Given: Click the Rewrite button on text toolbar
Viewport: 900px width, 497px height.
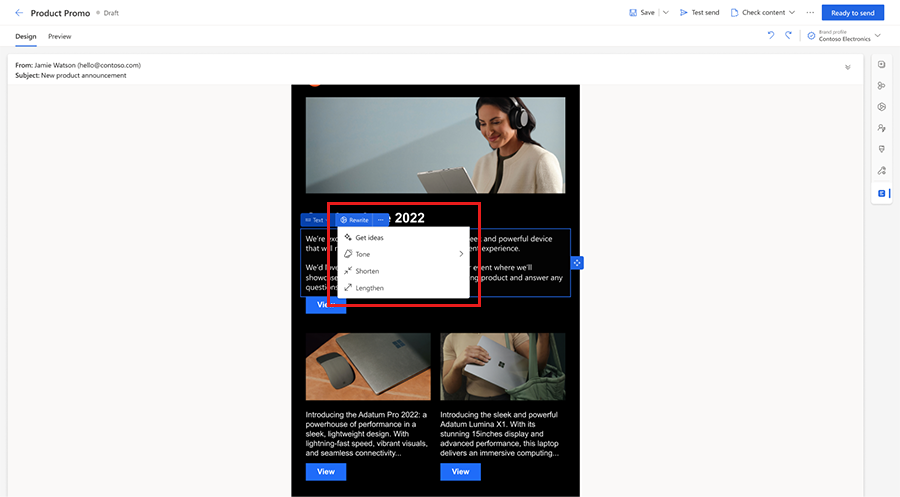Looking at the screenshot, I should pos(354,220).
